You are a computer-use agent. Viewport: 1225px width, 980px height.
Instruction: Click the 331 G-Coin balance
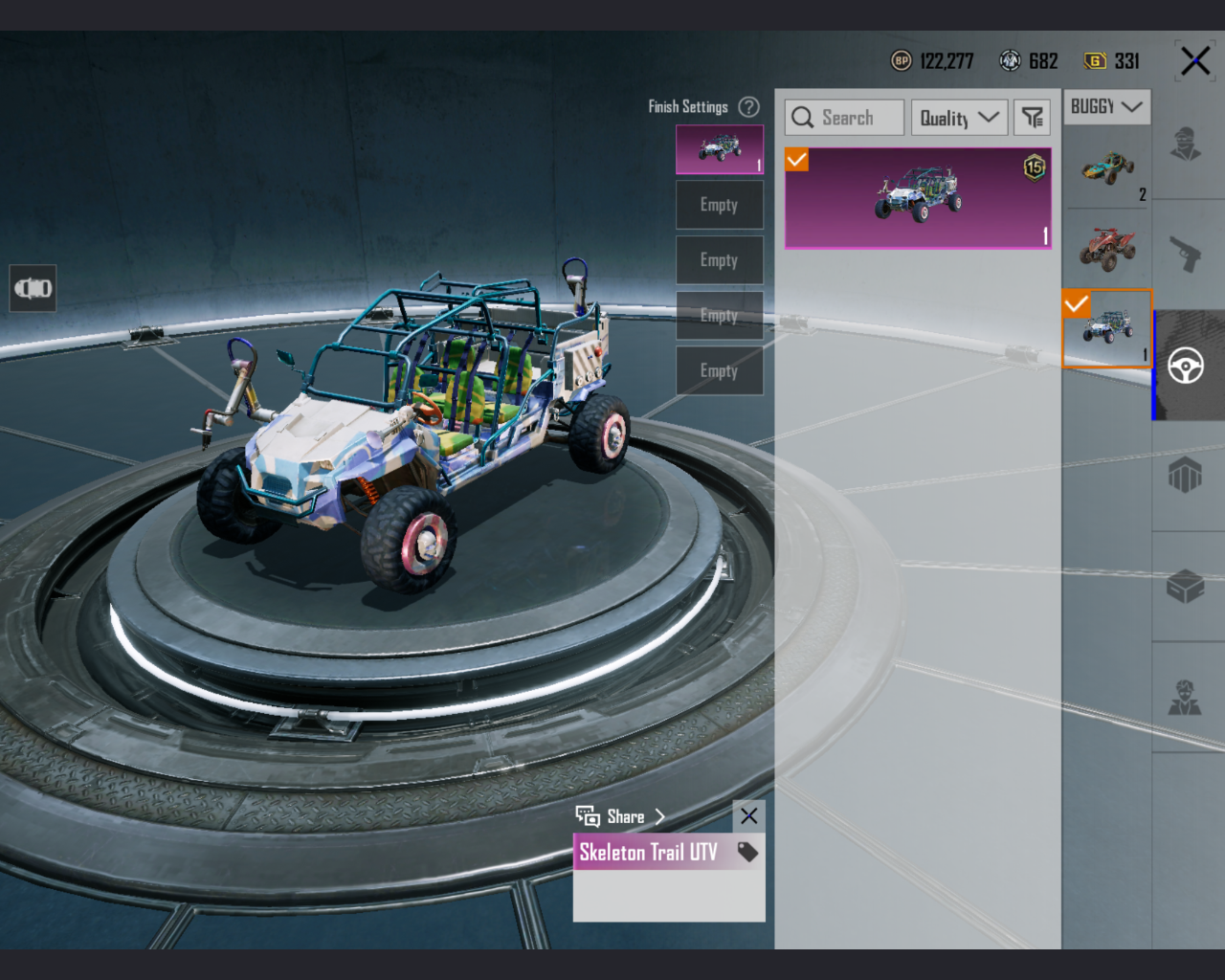pos(1127,61)
